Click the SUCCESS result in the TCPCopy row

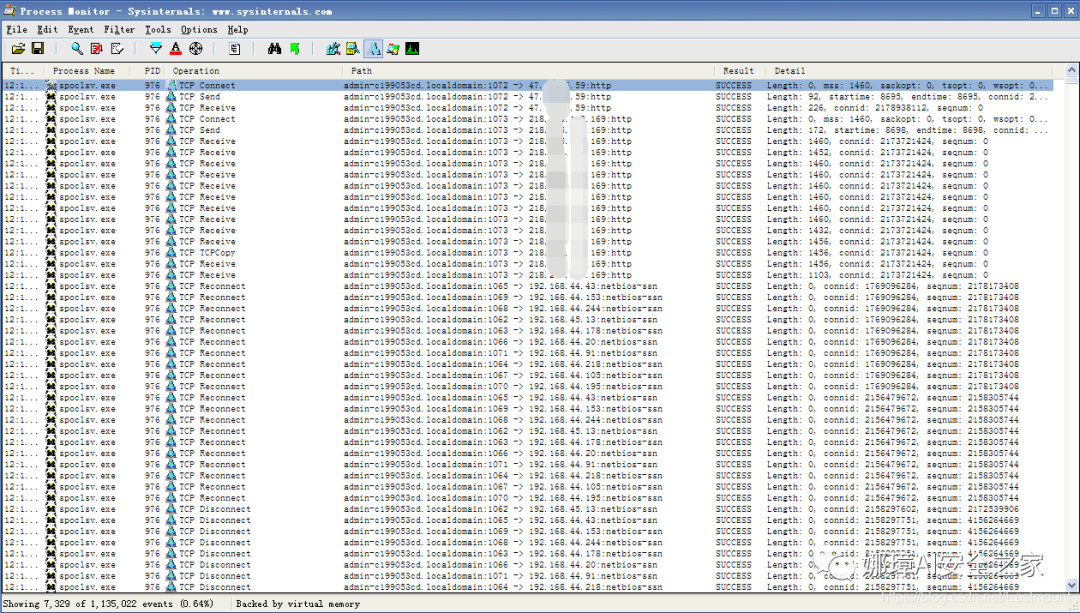[x=734, y=253]
